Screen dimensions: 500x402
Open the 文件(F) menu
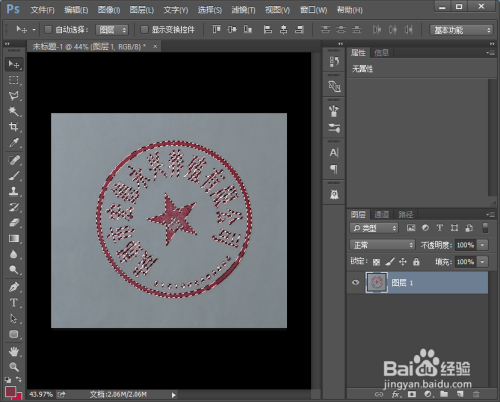coord(42,10)
